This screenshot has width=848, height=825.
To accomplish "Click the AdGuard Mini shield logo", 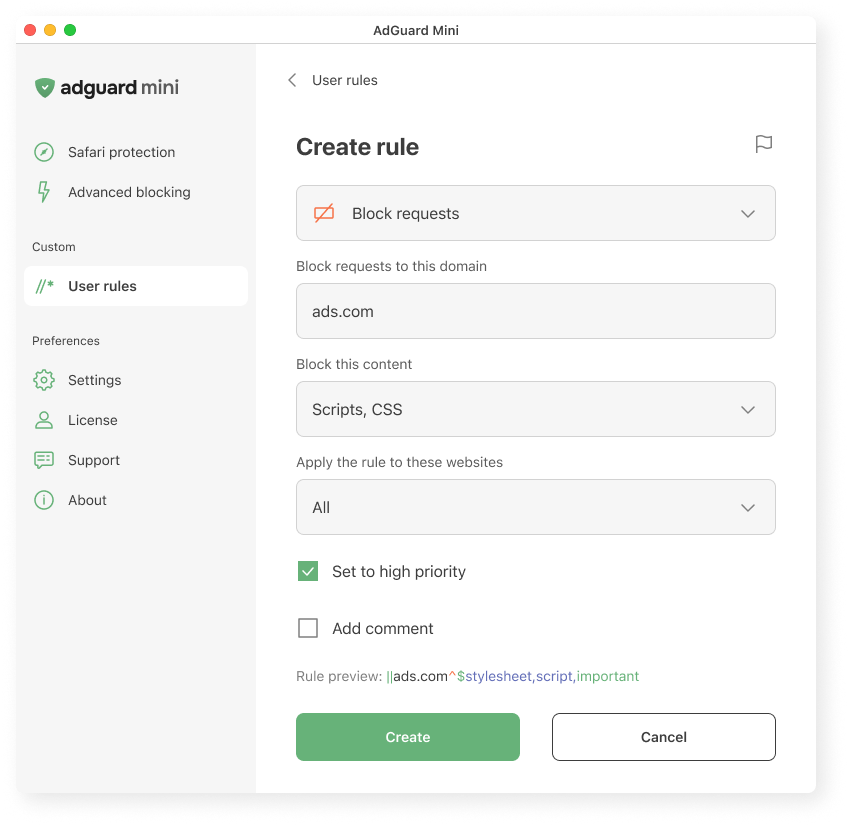I will click(44, 88).
